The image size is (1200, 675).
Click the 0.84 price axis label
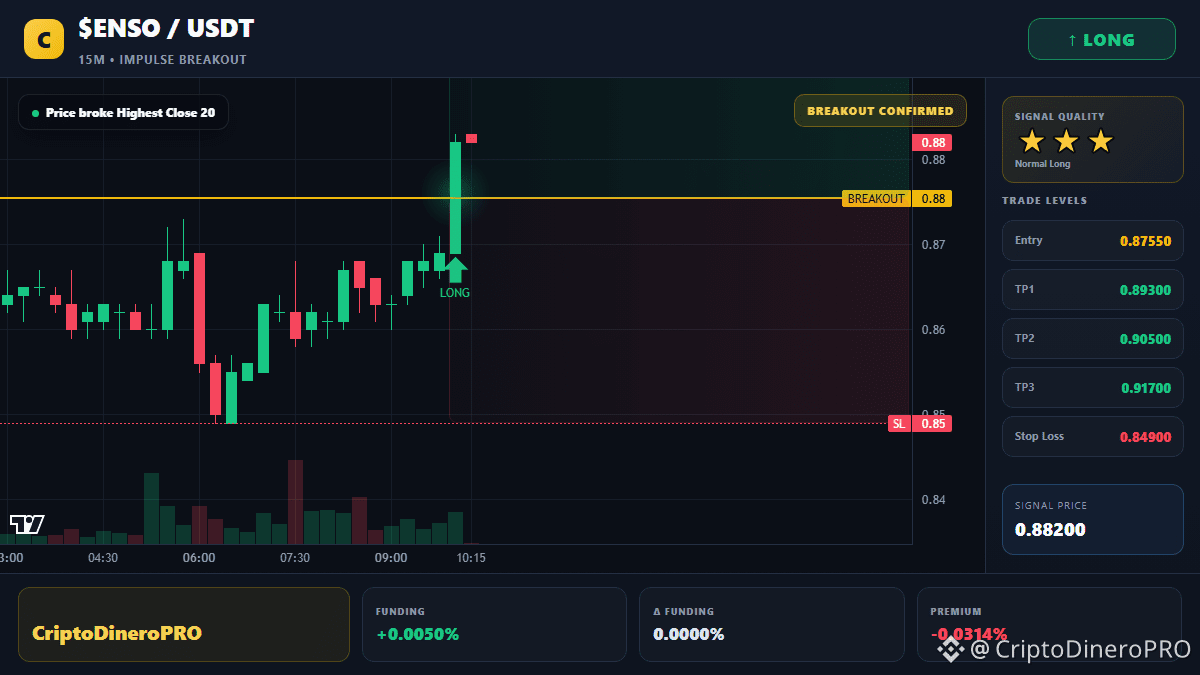pos(933,500)
